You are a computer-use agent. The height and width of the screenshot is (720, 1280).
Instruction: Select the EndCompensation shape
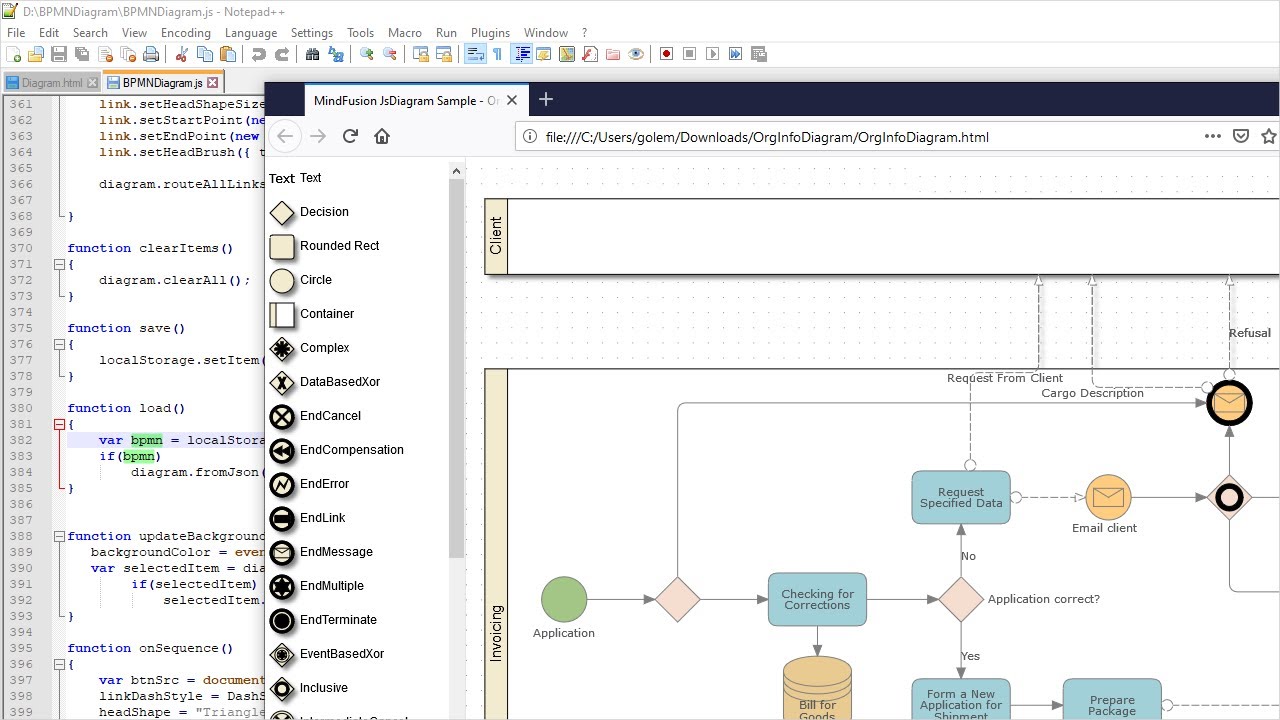[338, 450]
